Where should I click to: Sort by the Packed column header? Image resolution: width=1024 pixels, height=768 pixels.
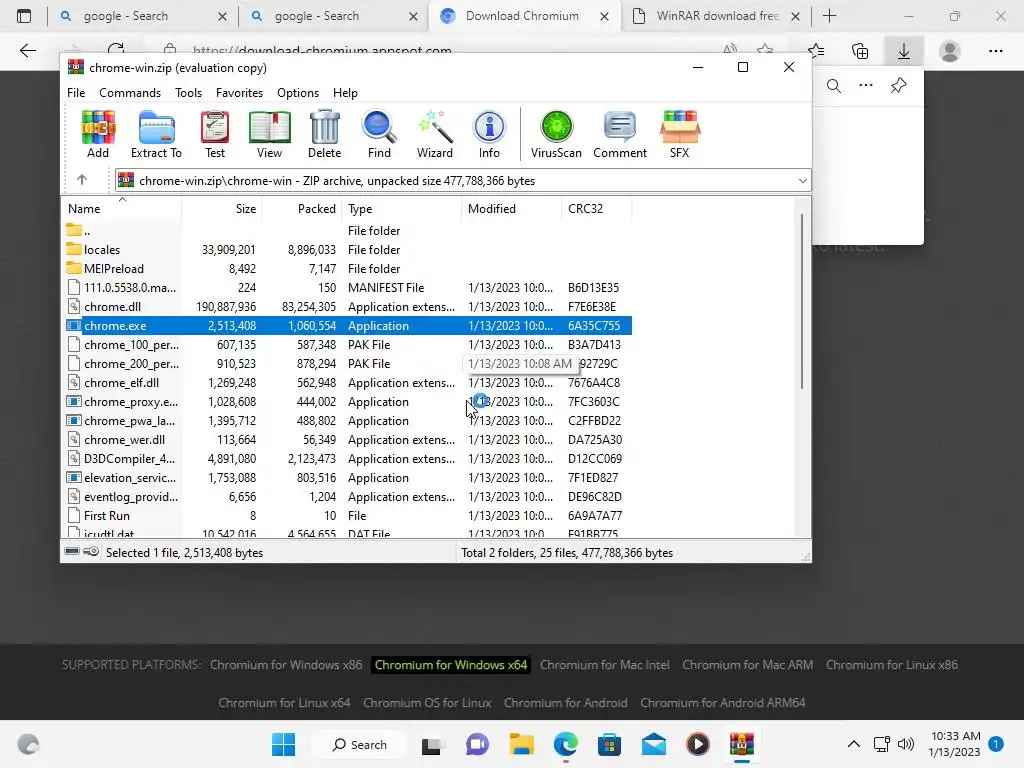(x=302, y=209)
